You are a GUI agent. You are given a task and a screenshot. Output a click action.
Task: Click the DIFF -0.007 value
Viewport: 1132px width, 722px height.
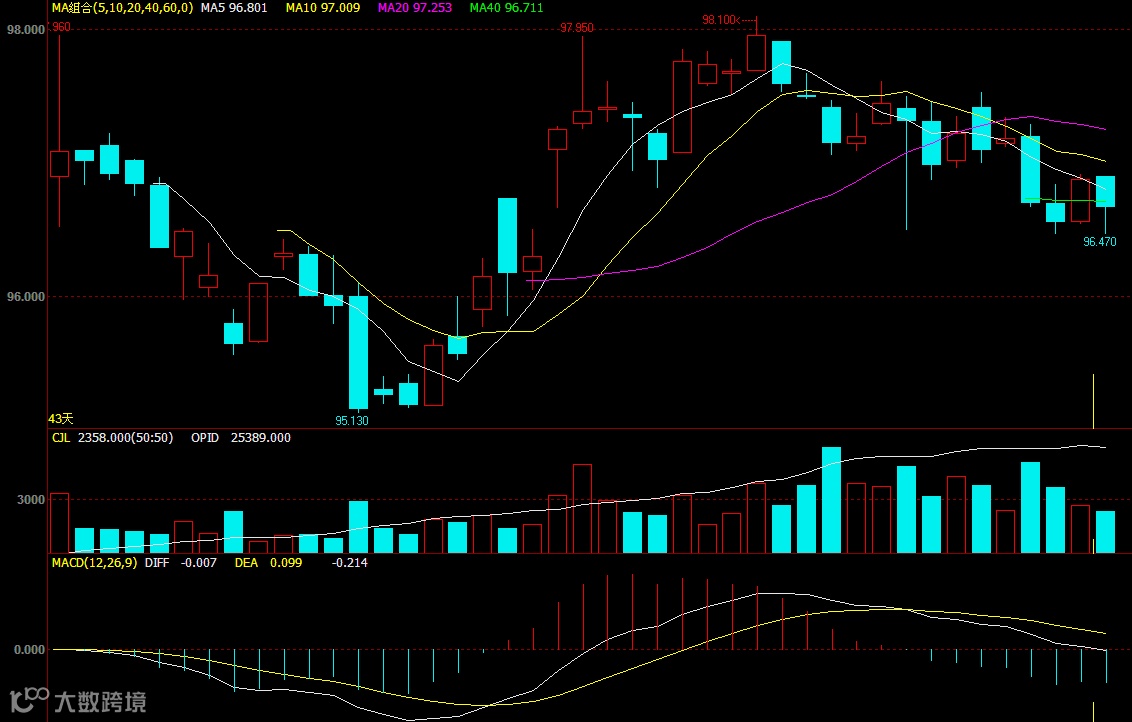[180, 562]
